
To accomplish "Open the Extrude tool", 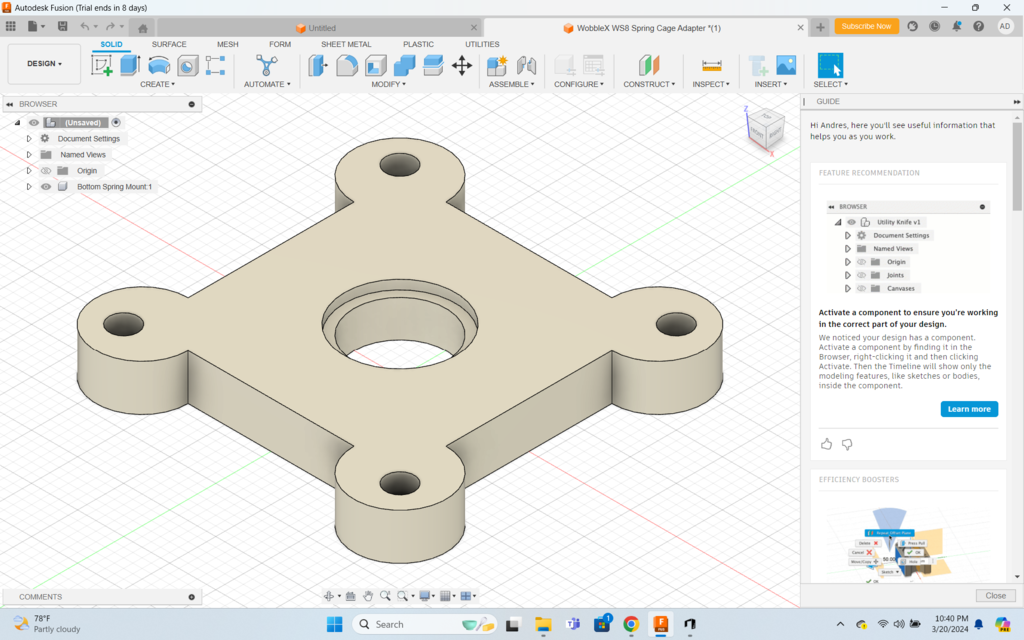I will [x=130, y=64].
